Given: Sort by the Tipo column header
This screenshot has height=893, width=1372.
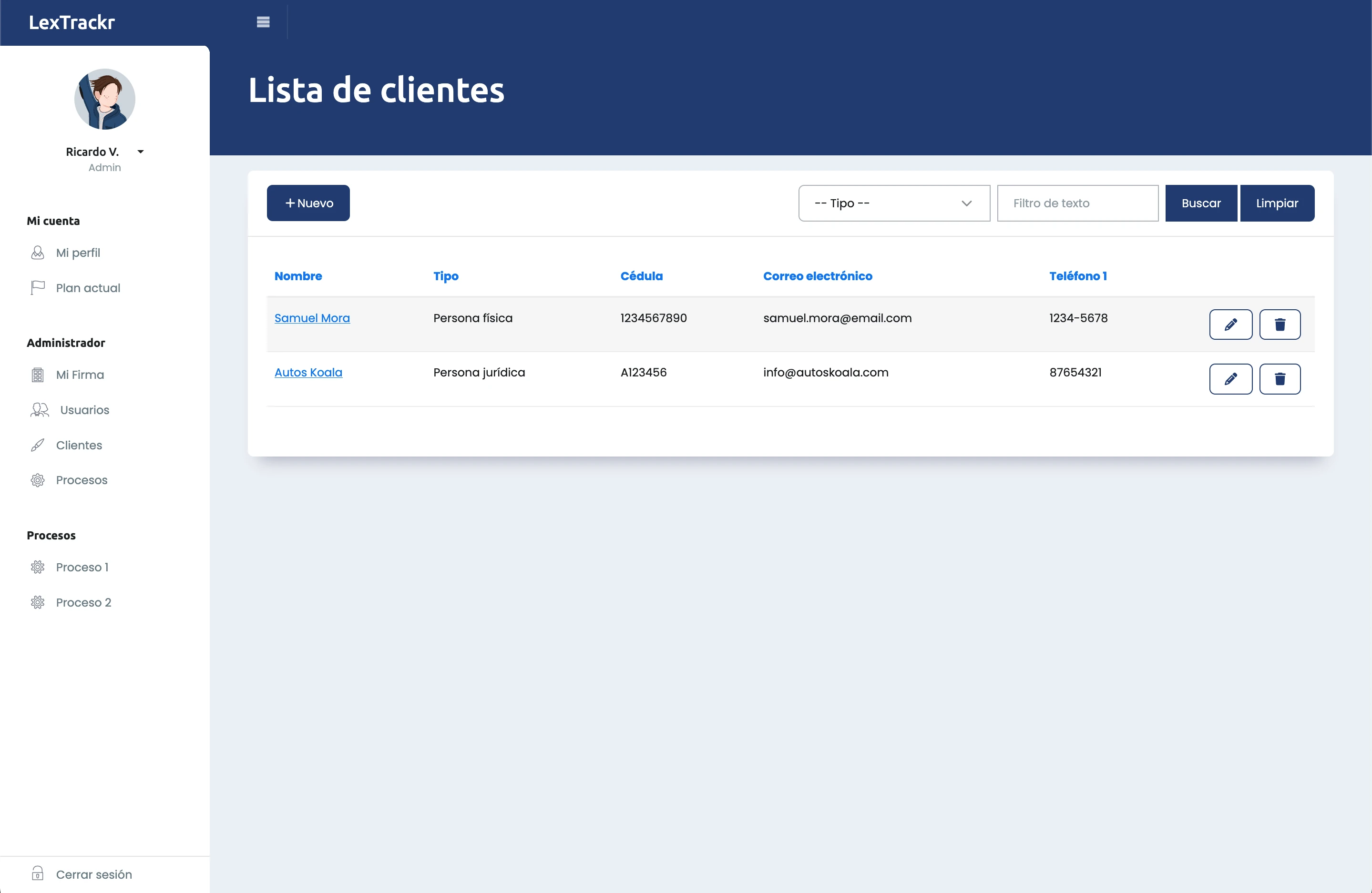Looking at the screenshot, I should click(x=446, y=276).
